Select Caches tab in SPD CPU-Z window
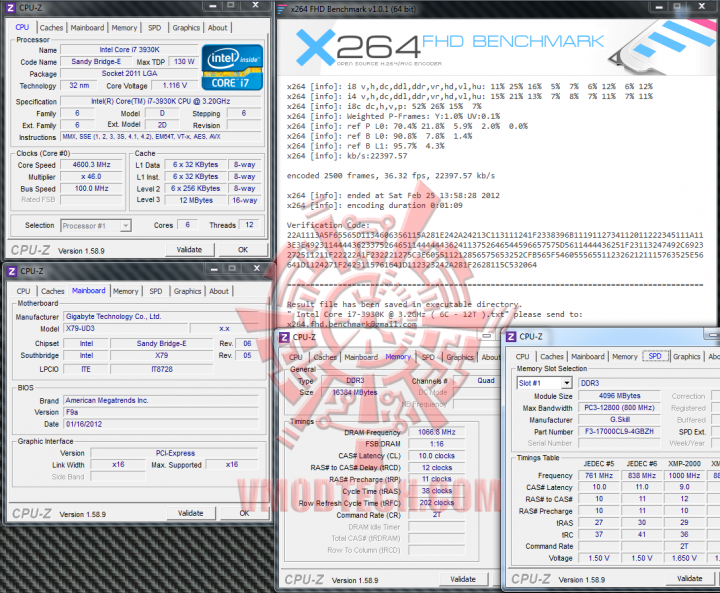This screenshot has height=593, width=720. click(552, 356)
